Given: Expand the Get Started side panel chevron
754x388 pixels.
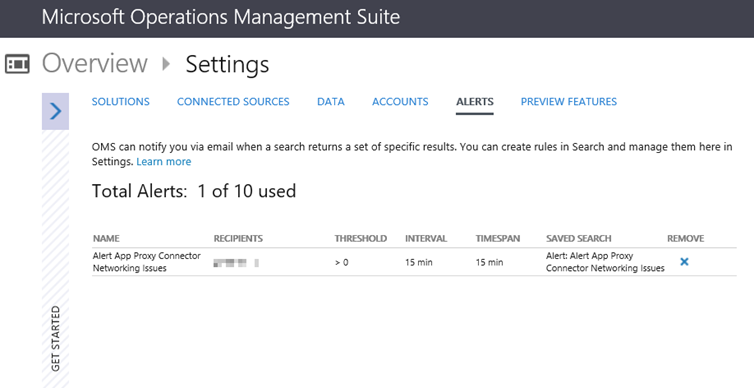Looking at the screenshot, I should tap(55, 111).
